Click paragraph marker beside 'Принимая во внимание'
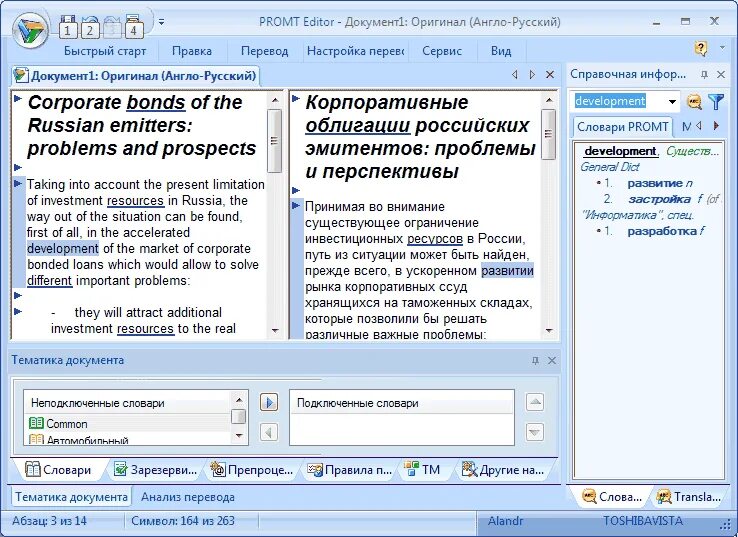Viewport: 738px width, 537px height. tap(296, 206)
